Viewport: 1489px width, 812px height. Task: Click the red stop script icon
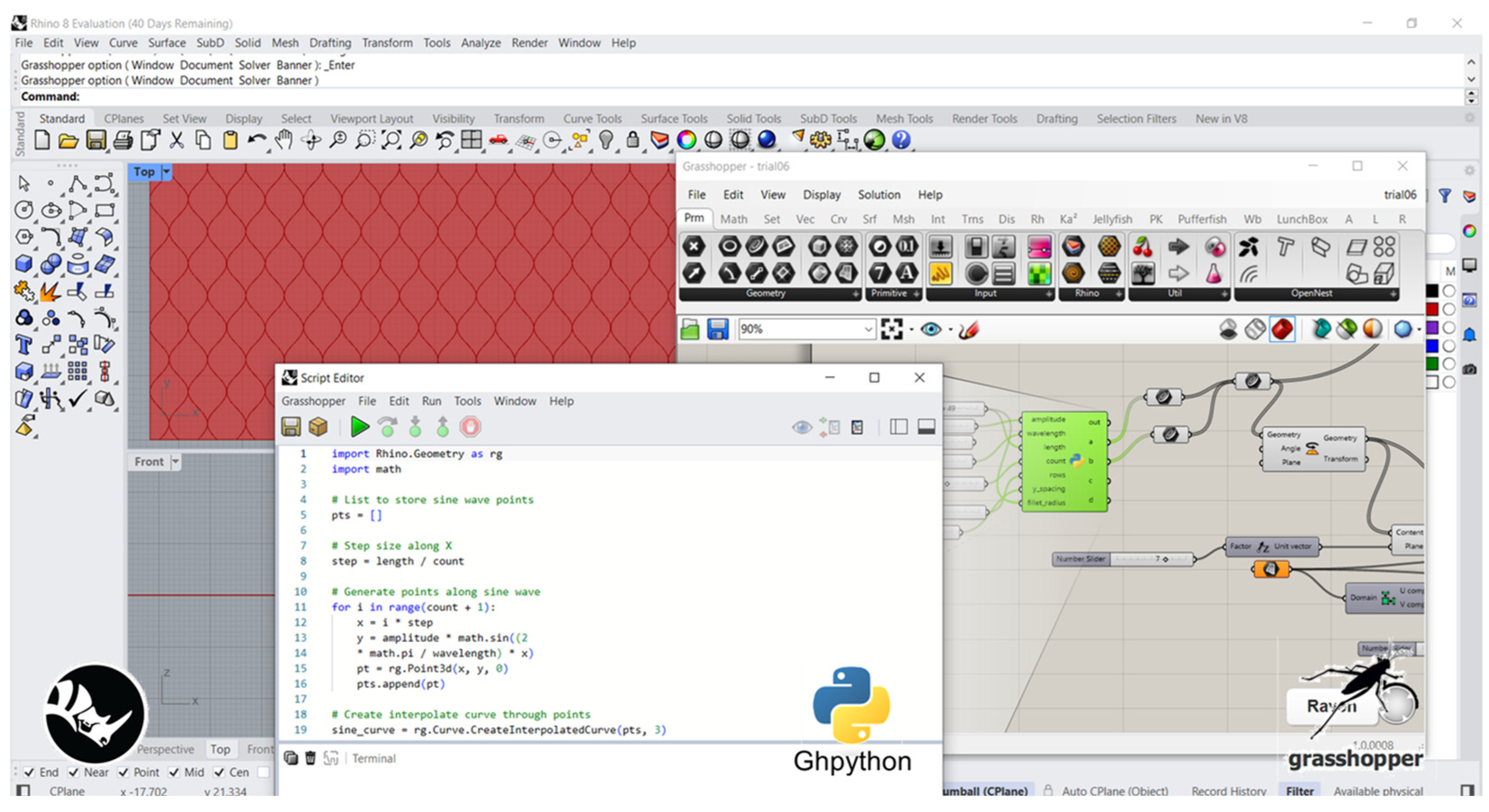tap(470, 427)
